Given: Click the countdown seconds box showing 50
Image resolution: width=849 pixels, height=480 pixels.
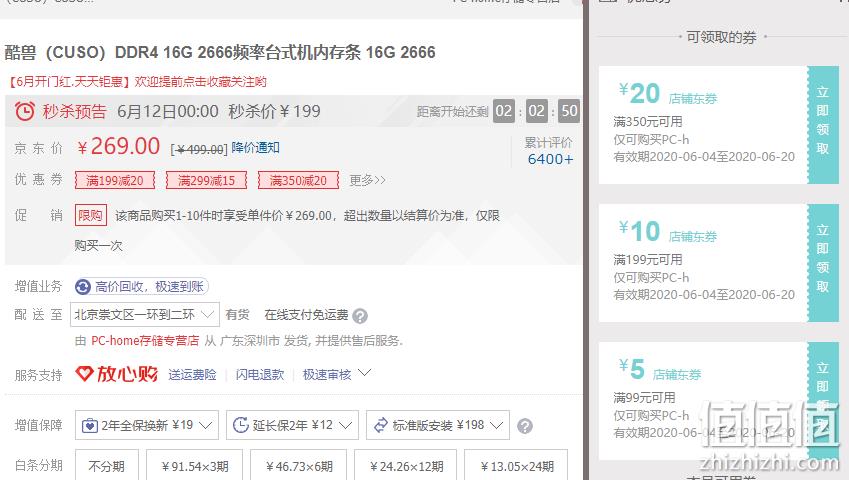Looking at the screenshot, I should tap(569, 111).
